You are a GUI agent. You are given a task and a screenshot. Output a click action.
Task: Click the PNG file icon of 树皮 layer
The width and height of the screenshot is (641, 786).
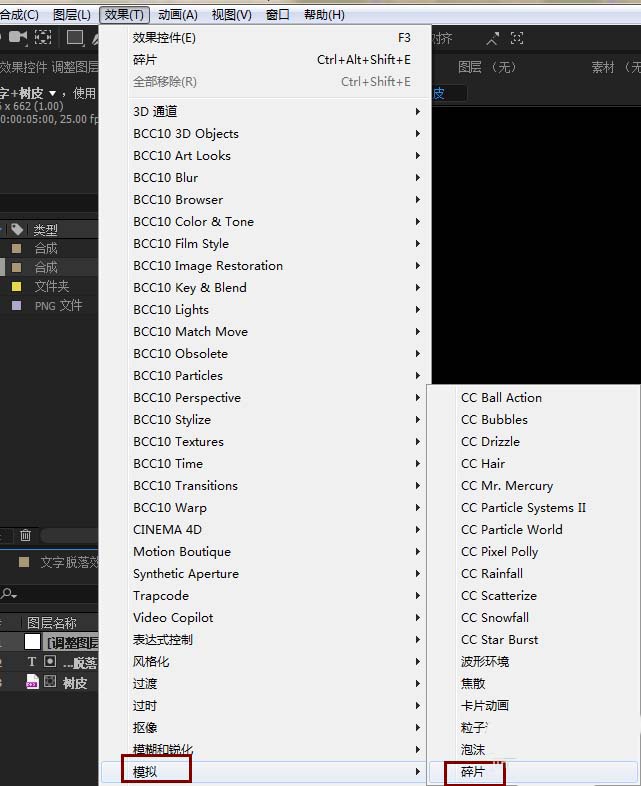tap(32, 682)
